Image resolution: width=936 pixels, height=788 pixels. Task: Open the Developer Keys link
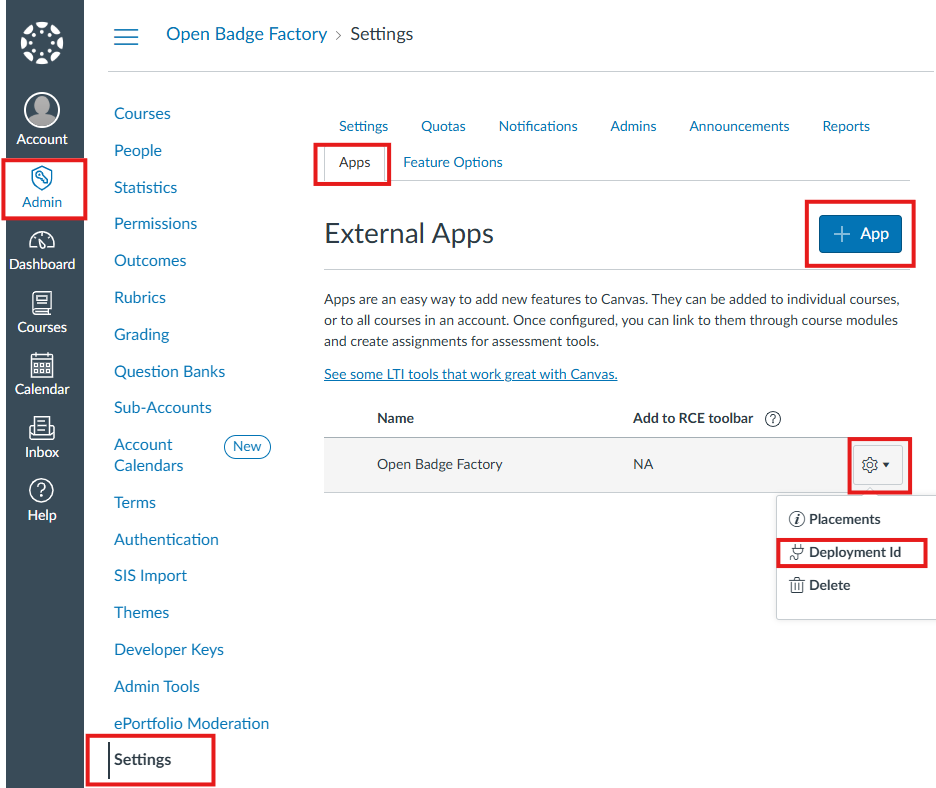(x=169, y=650)
